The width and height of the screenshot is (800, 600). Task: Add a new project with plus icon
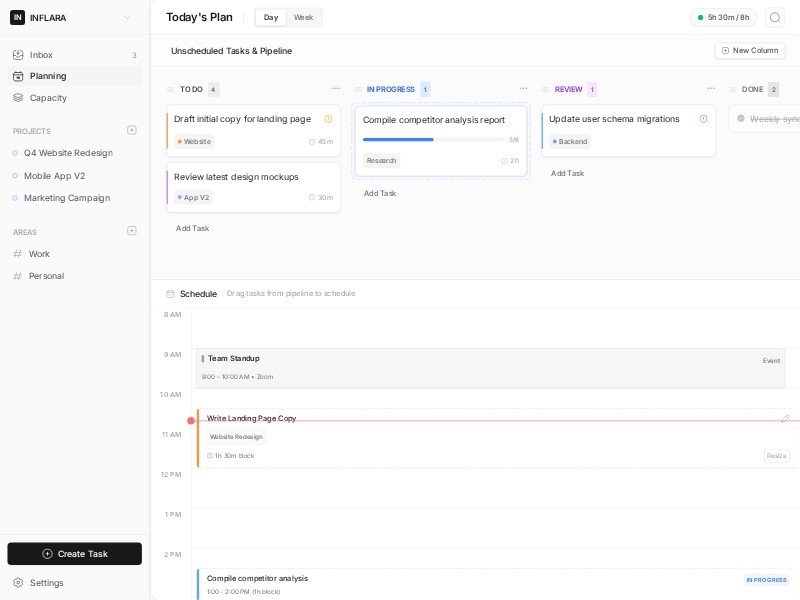132,130
